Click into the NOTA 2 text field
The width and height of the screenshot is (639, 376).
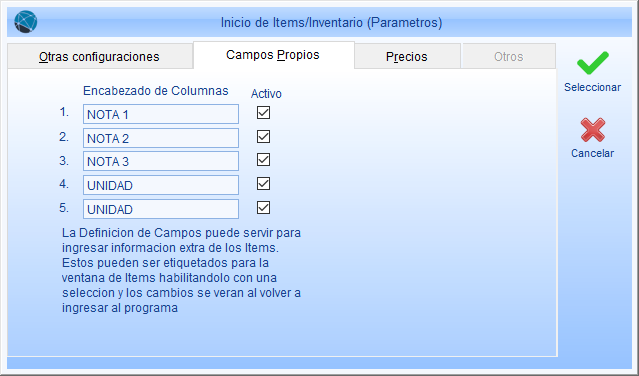coord(161,138)
